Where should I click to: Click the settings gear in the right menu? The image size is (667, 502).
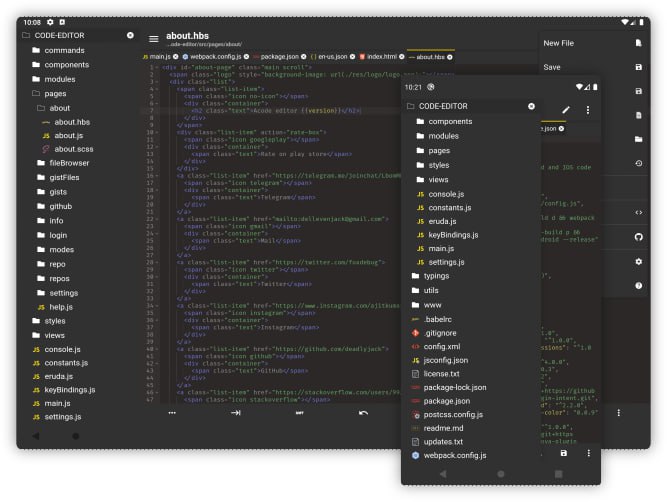(x=639, y=261)
